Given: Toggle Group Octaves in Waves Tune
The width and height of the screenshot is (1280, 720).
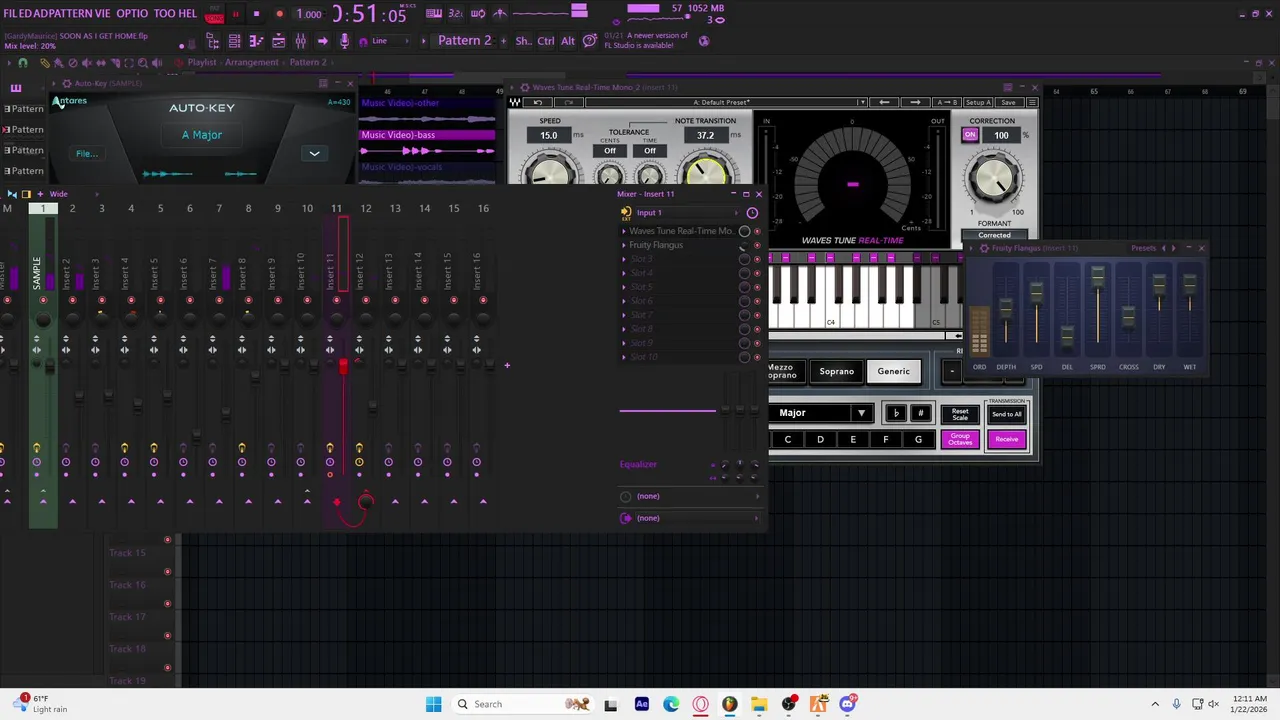Looking at the screenshot, I should (960, 439).
